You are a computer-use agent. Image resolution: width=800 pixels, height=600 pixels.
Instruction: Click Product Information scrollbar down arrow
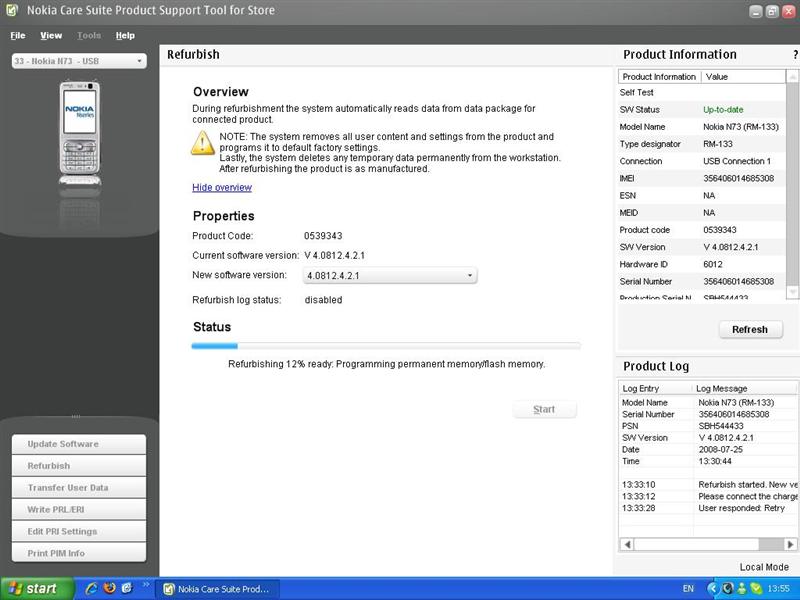coord(792,291)
